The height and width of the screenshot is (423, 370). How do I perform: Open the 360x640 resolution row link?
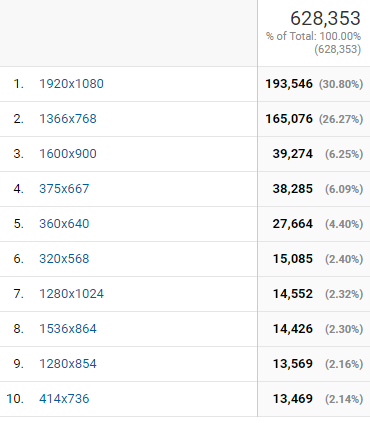tap(64, 224)
